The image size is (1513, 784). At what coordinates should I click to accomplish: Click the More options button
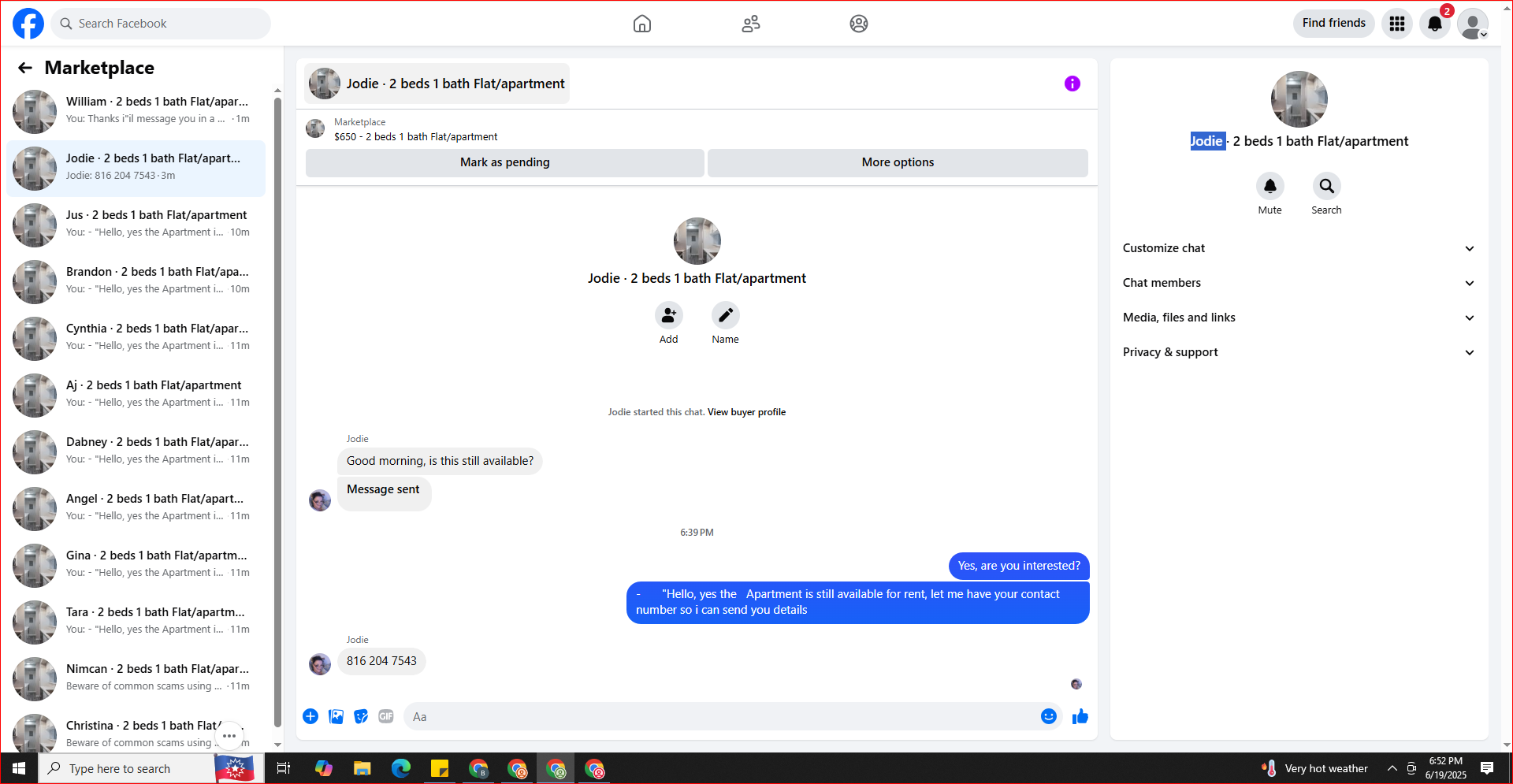coord(898,162)
